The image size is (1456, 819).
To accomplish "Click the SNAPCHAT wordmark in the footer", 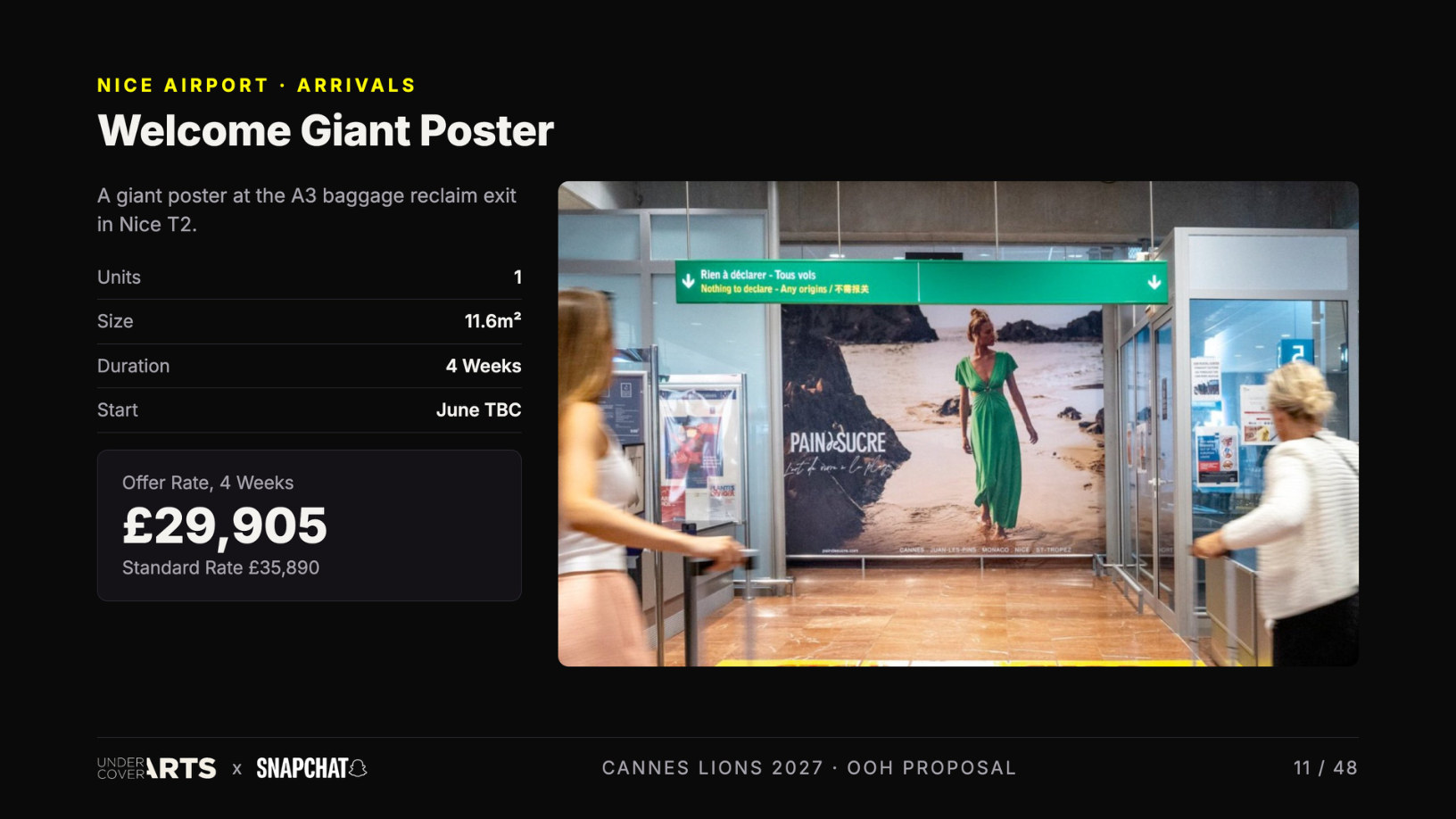I will click(x=302, y=768).
